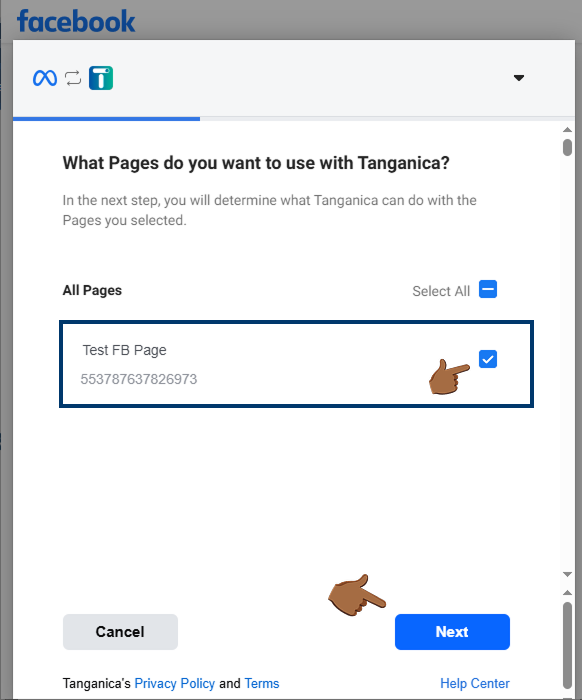
Task: Click the lower scrollbar thumb beside the Next button
Action: pos(567,646)
